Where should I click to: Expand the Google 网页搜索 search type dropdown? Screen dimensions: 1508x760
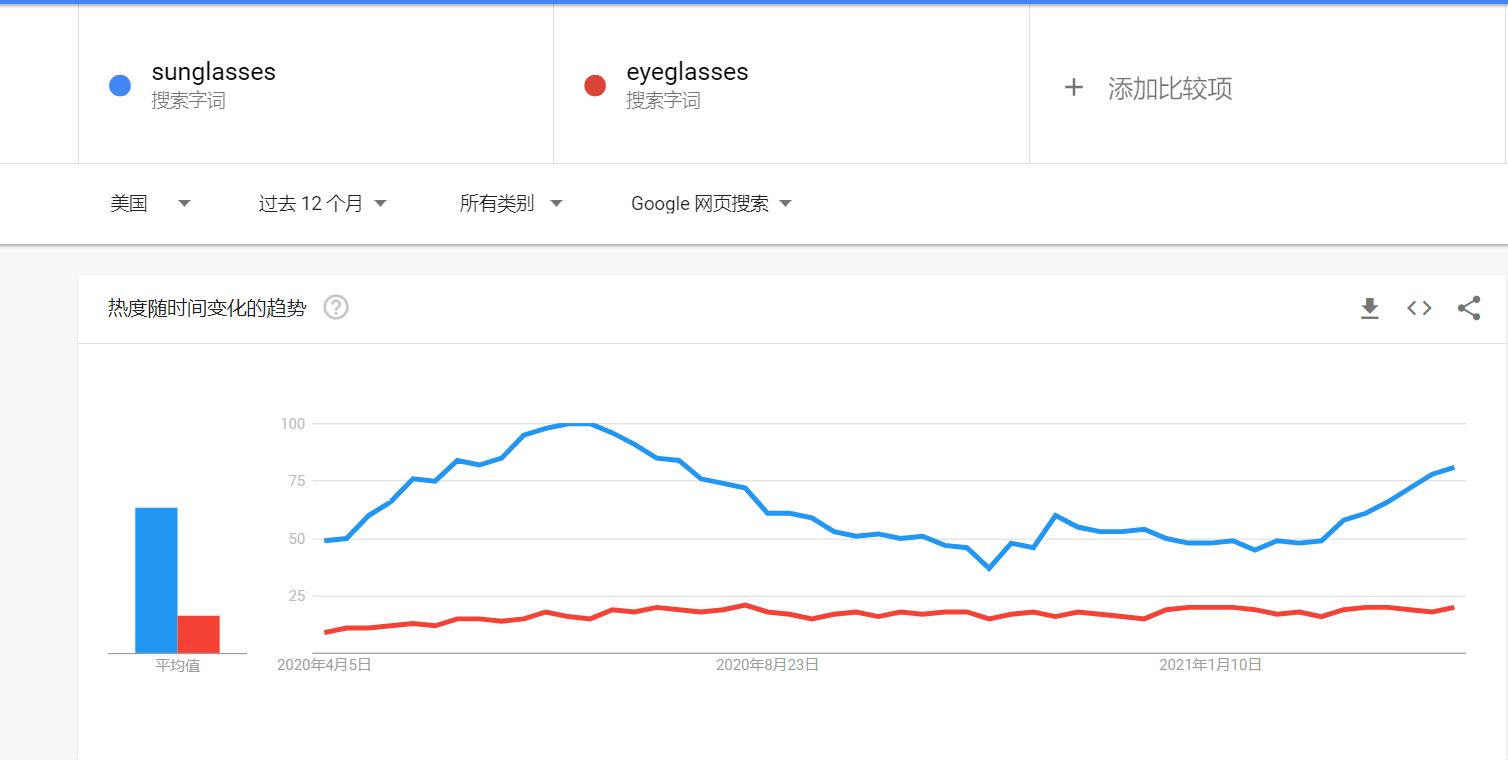point(710,204)
